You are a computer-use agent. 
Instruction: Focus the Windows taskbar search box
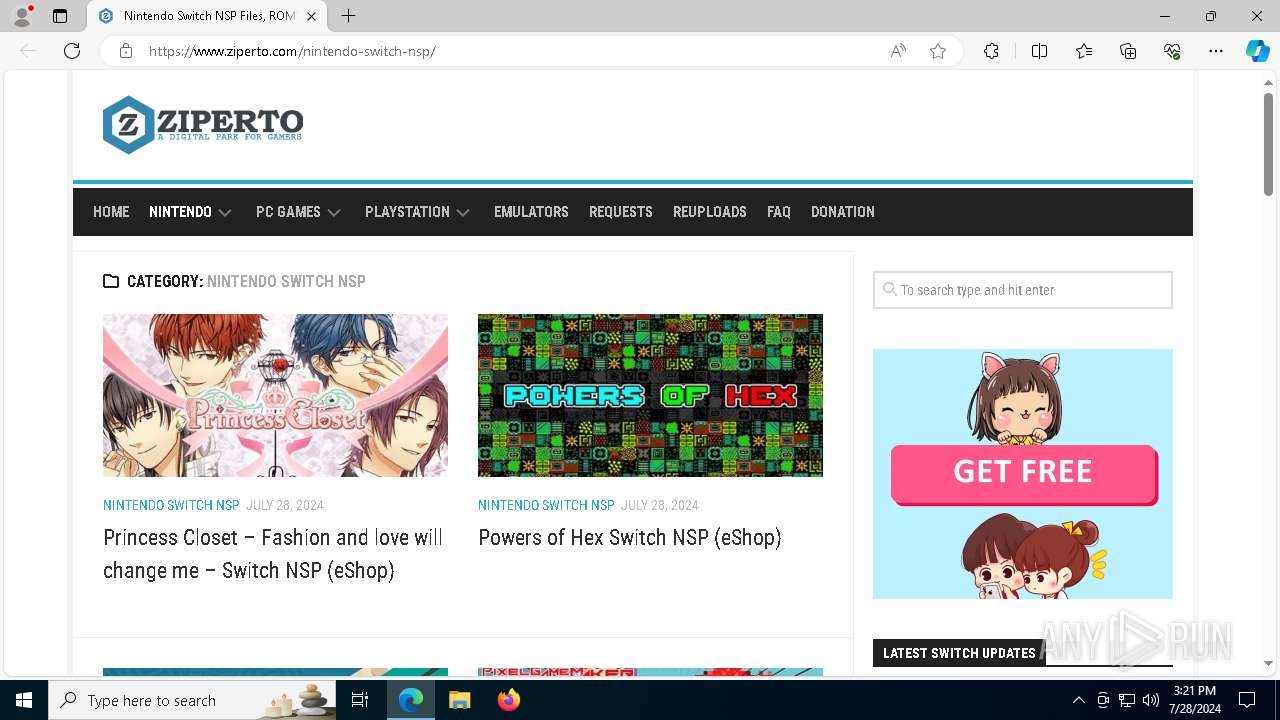point(194,700)
